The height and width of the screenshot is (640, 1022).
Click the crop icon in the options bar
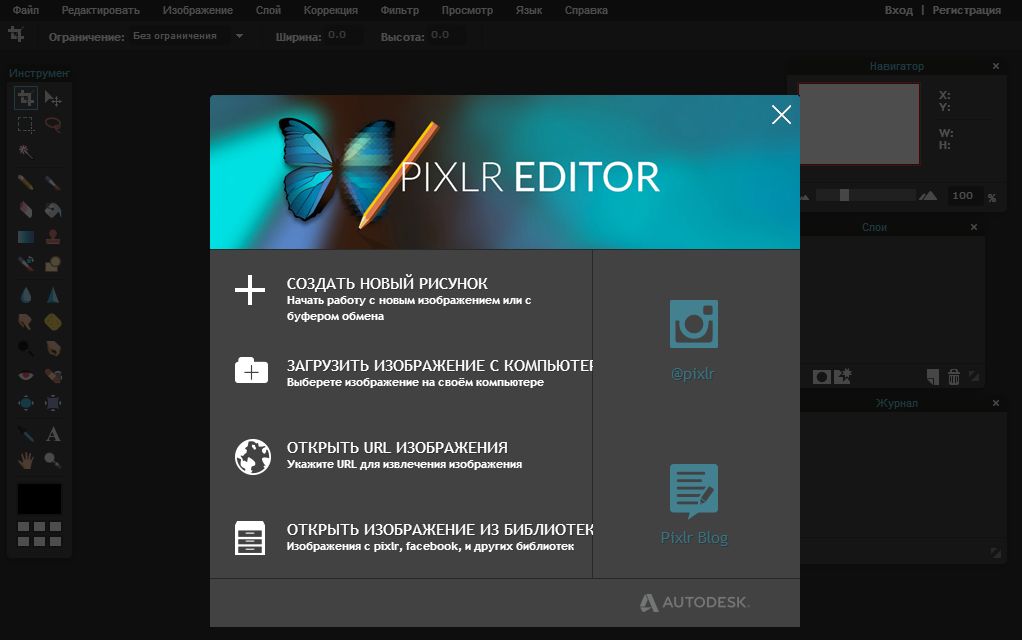click(x=16, y=35)
